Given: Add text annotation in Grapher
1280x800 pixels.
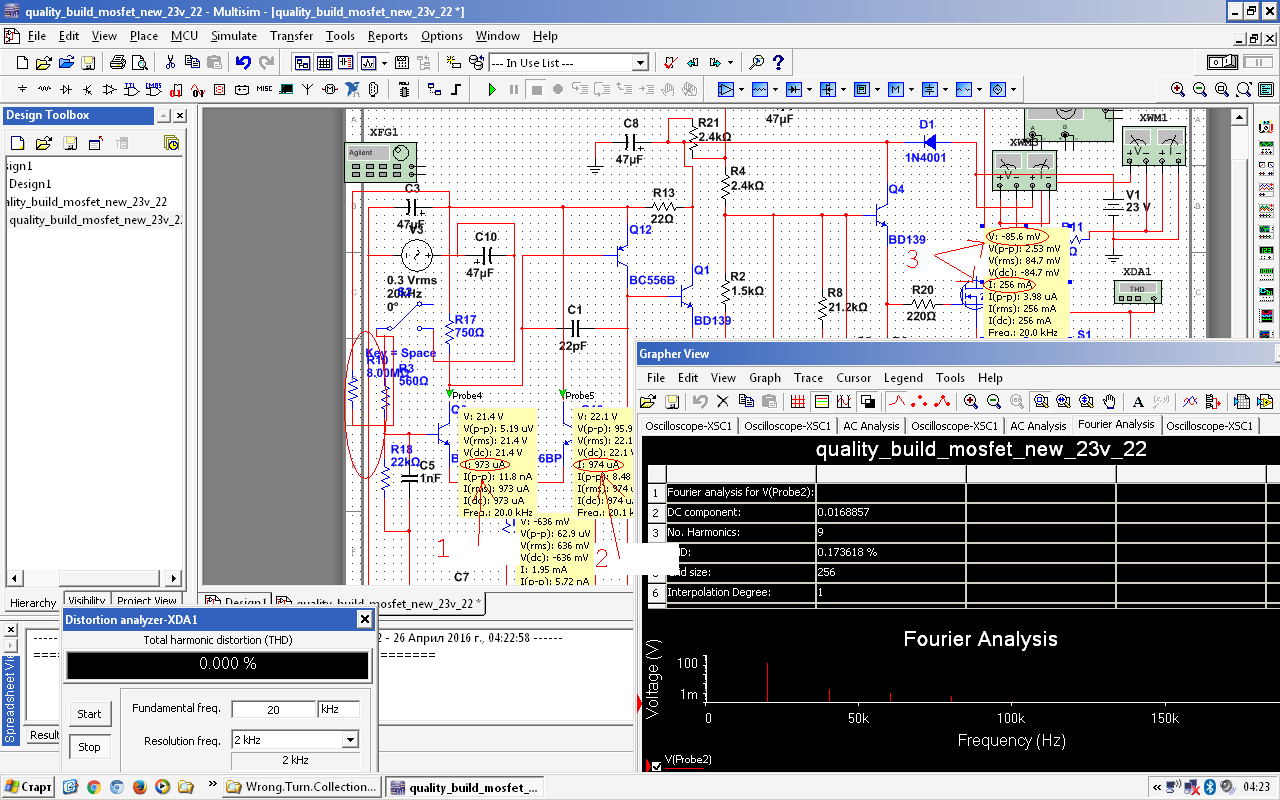Looking at the screenshot, I should point(1138,401).
